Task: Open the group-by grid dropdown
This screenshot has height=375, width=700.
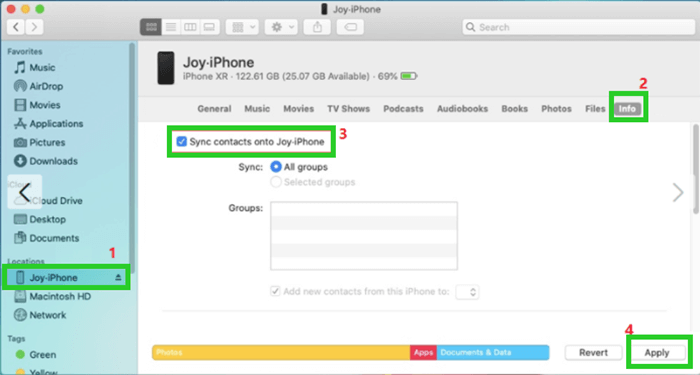Action: (242, 27)
